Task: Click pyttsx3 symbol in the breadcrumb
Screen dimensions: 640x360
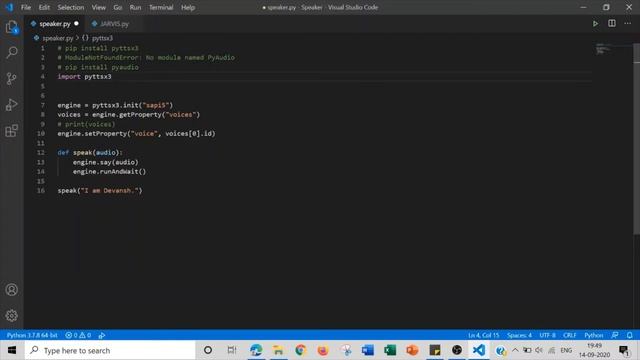Action: [102, 38]
